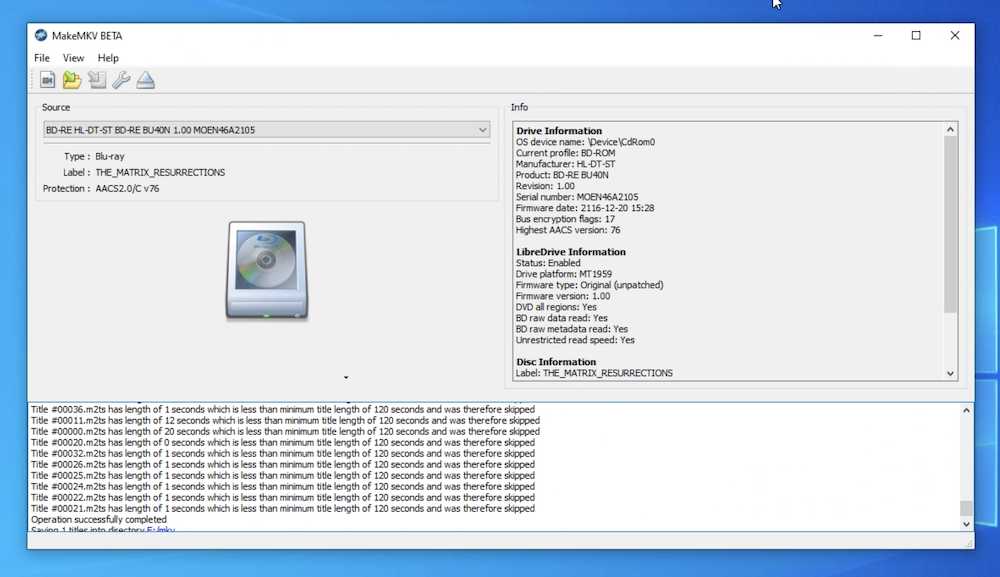The width and height of the screenshot is (1000, 577).
Task: Click 'Firmware type: Original (unpatched)' line
Action: click(589, 285)
